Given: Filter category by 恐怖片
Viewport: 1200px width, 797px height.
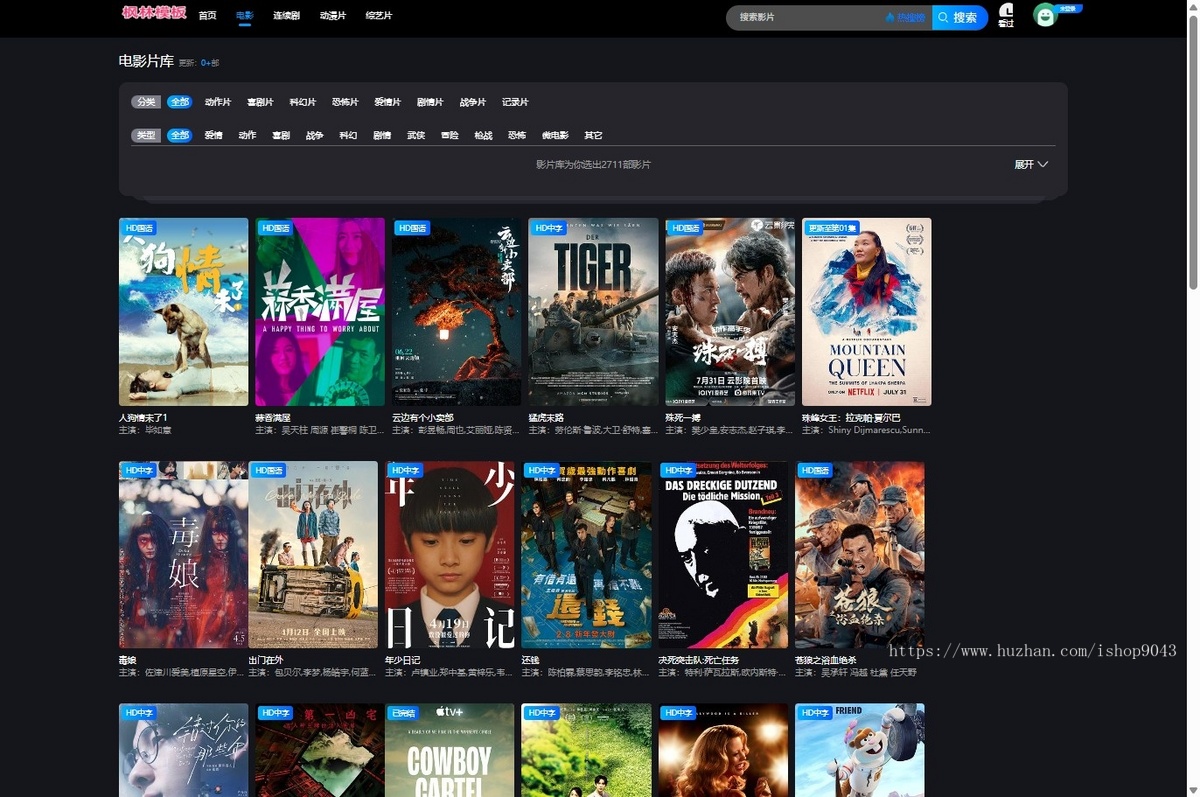Looking at the screenshot, I should tap(345, 102).
